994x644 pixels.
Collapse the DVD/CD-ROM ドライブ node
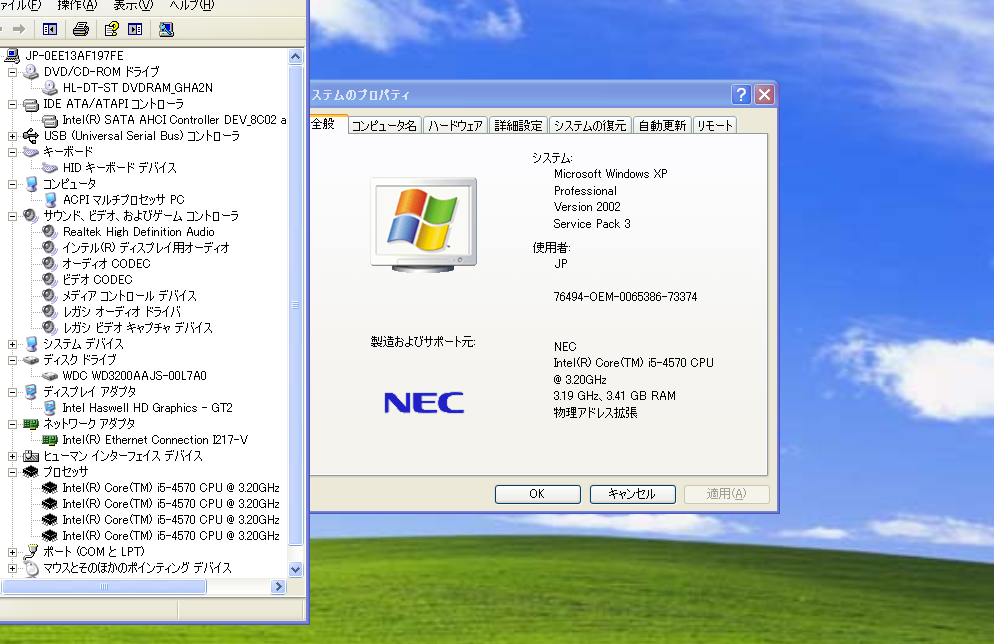(12, 72)
